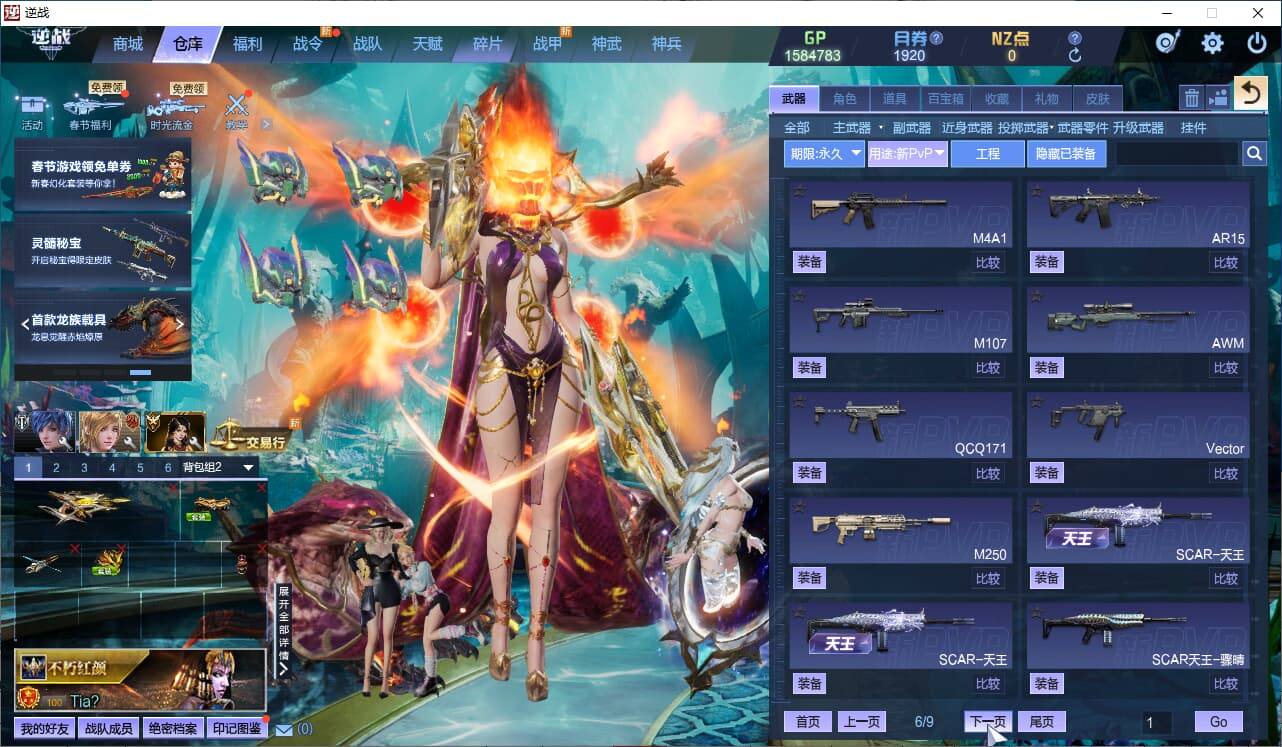
Task: Select backpack slot tab 3
Action: tap(84, 467)
